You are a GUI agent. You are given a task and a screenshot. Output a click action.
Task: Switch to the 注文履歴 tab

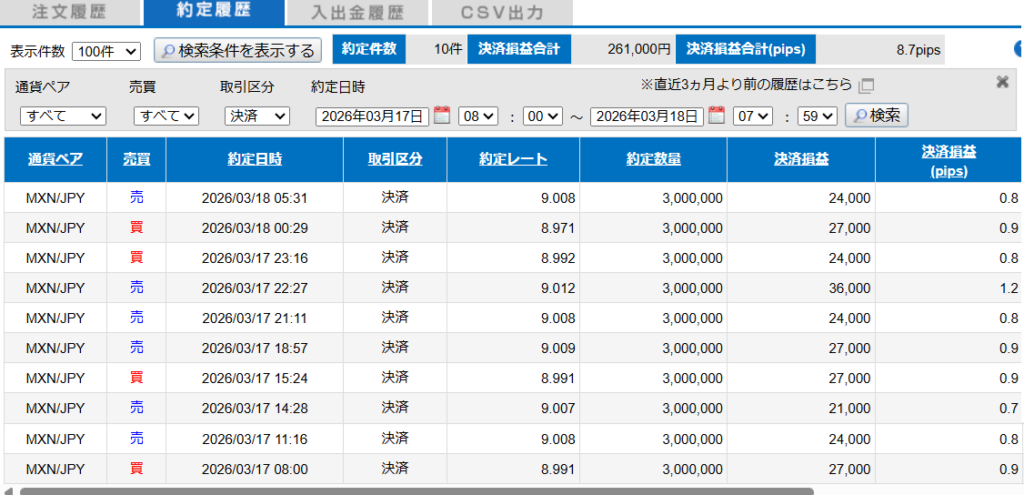pyautogui.click(x=69, y=13)
